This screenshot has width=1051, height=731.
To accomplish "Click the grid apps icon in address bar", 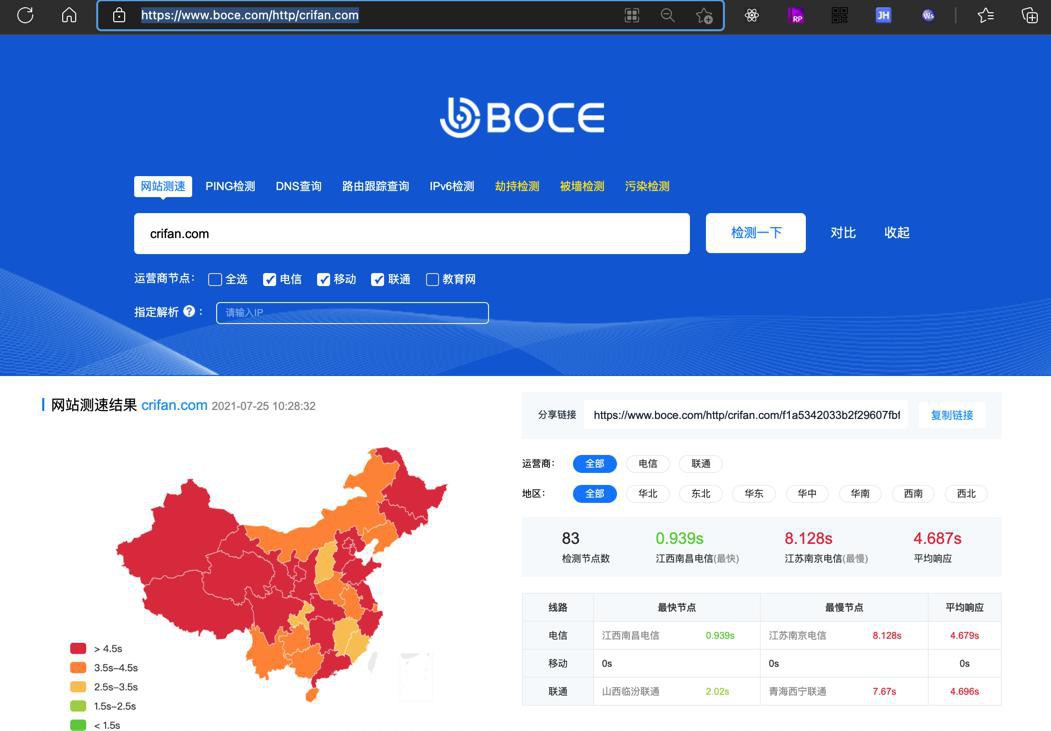I will (x=631, y=15).
